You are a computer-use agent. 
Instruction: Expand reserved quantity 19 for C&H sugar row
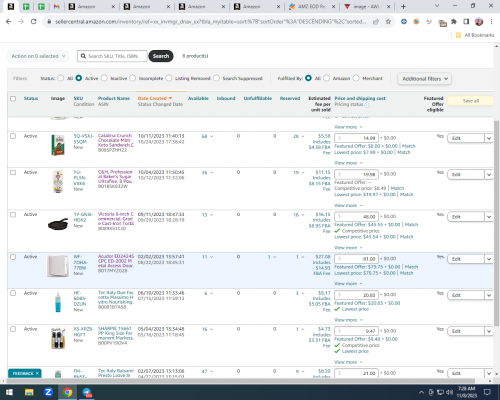coord(299,172)
